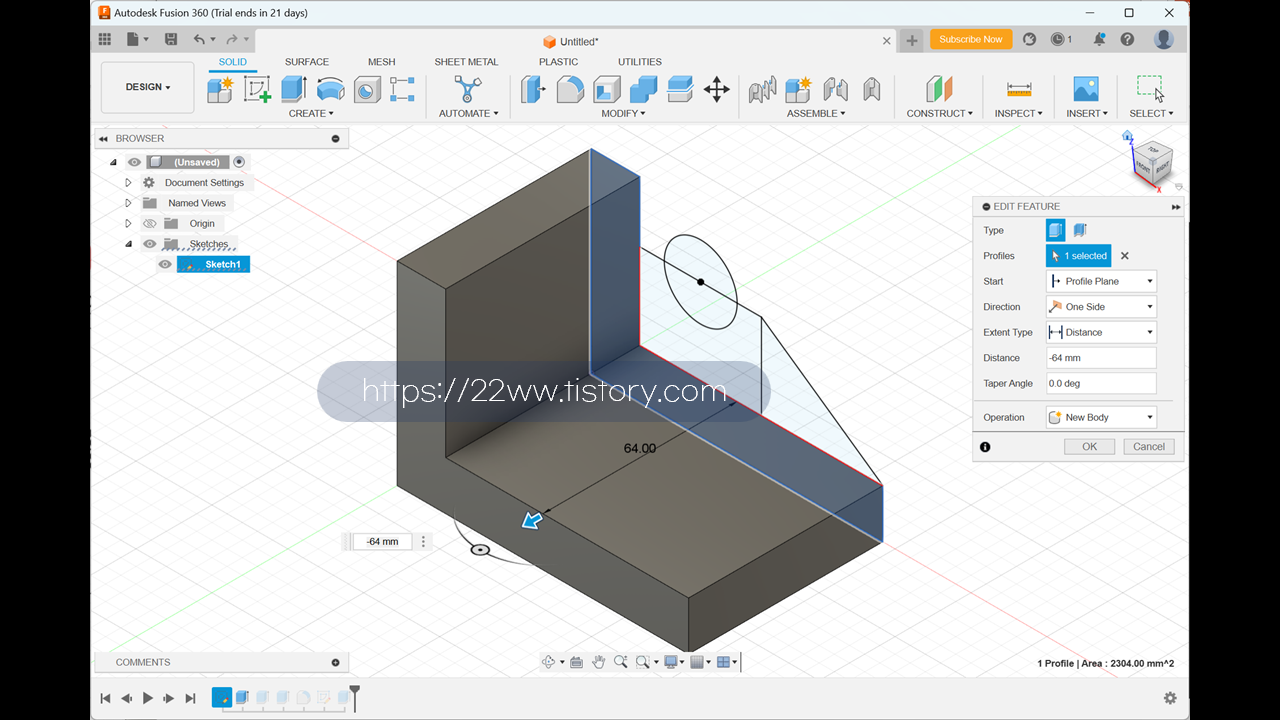This screenshot has height=720, width=1280.
Task: Open the Extent Type dropdown (Distance)
Action: click(x=1101, y=332)
